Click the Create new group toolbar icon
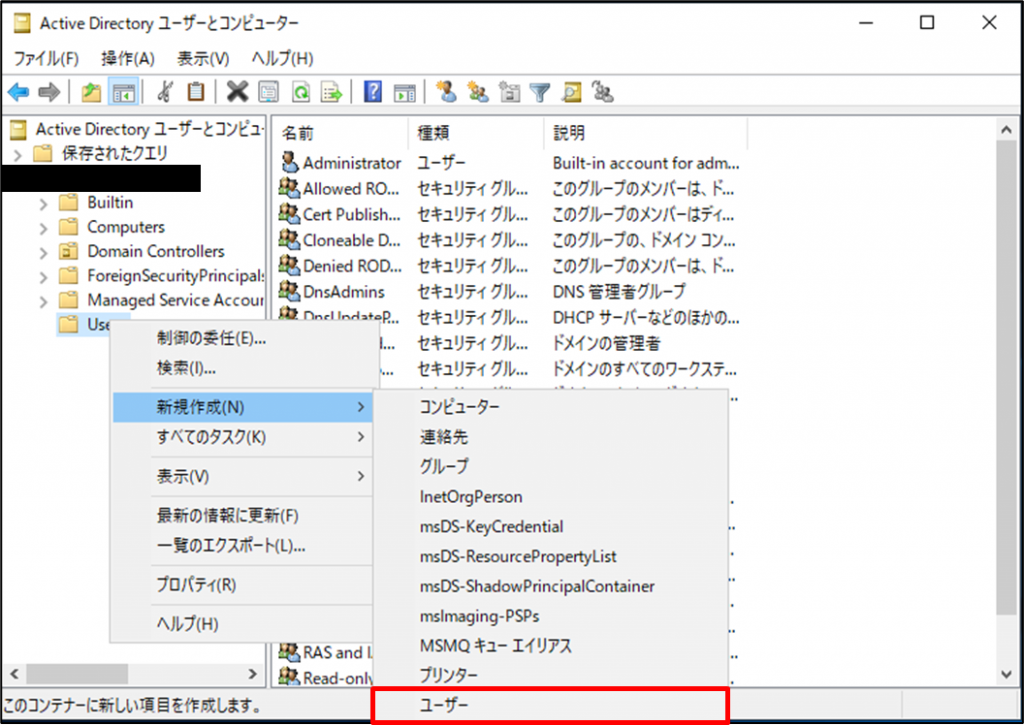This screenshot has height=725, width=1024. [478, 92]
